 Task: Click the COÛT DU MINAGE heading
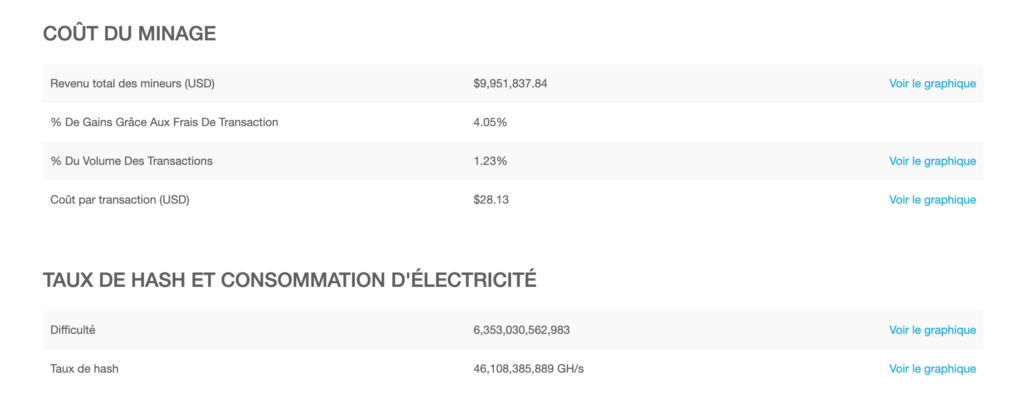click(129, 33)
